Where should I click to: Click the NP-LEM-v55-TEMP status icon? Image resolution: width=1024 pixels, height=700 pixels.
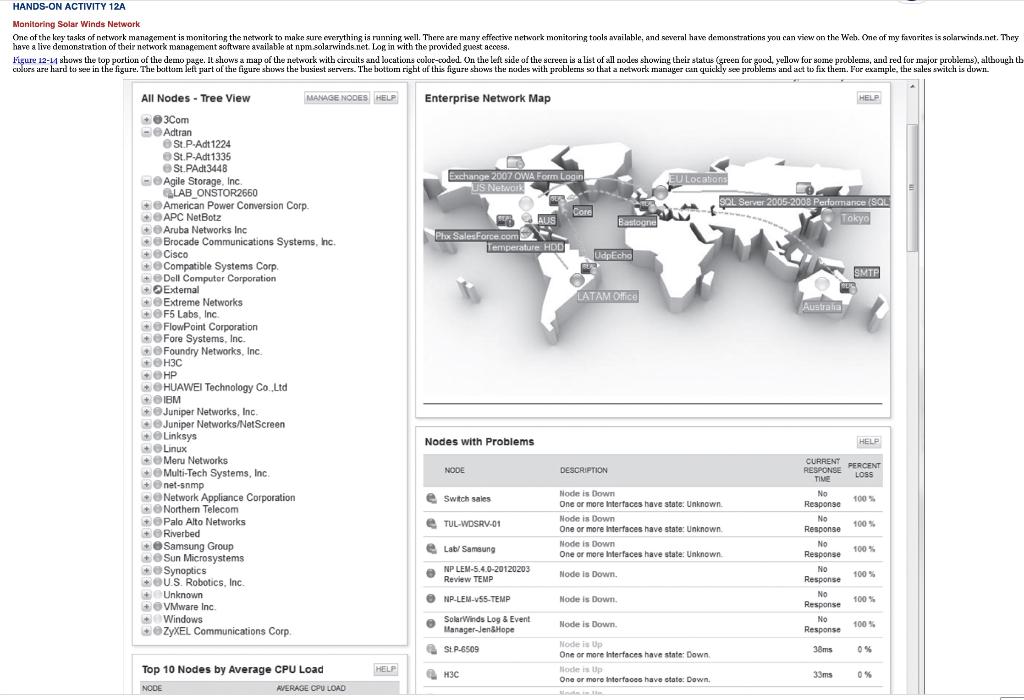pyautogui.click(x=431, y=599)
